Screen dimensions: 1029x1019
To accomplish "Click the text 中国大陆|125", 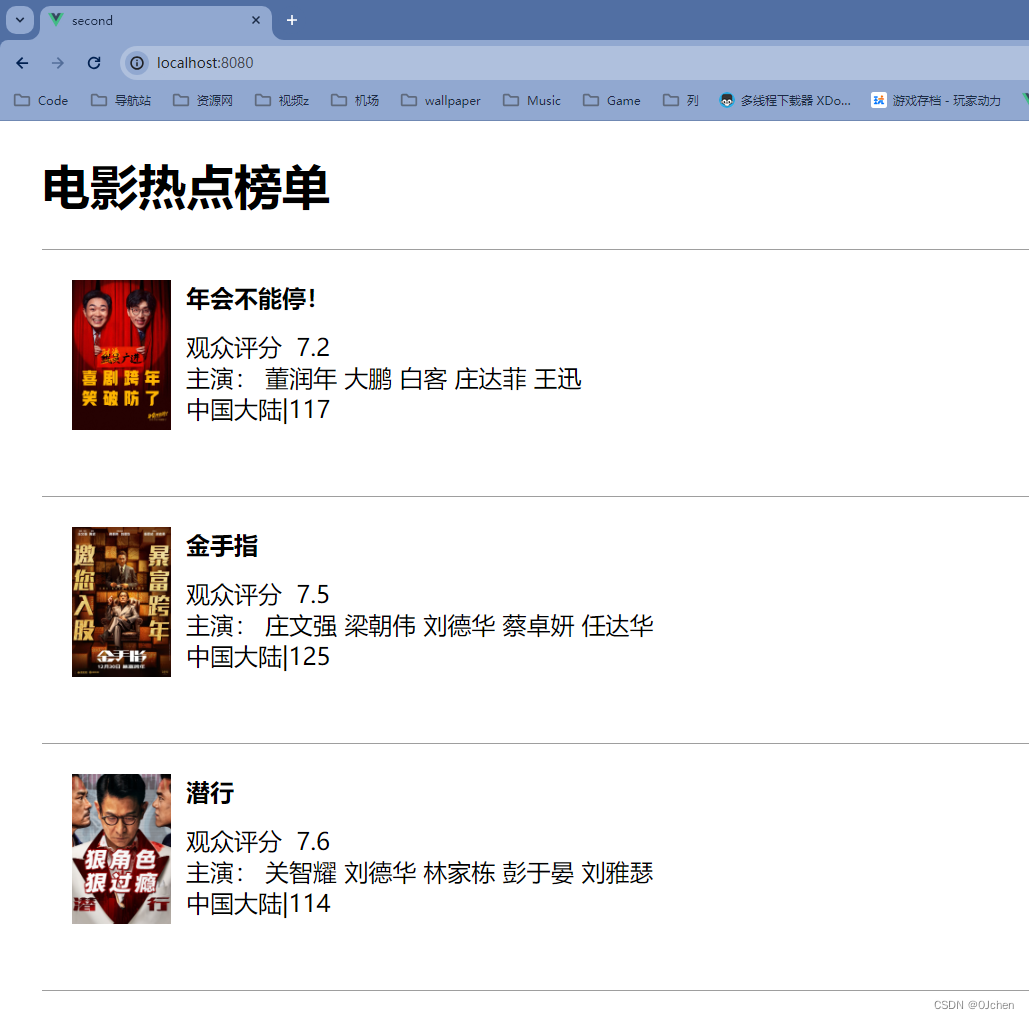I will (258, 657).
